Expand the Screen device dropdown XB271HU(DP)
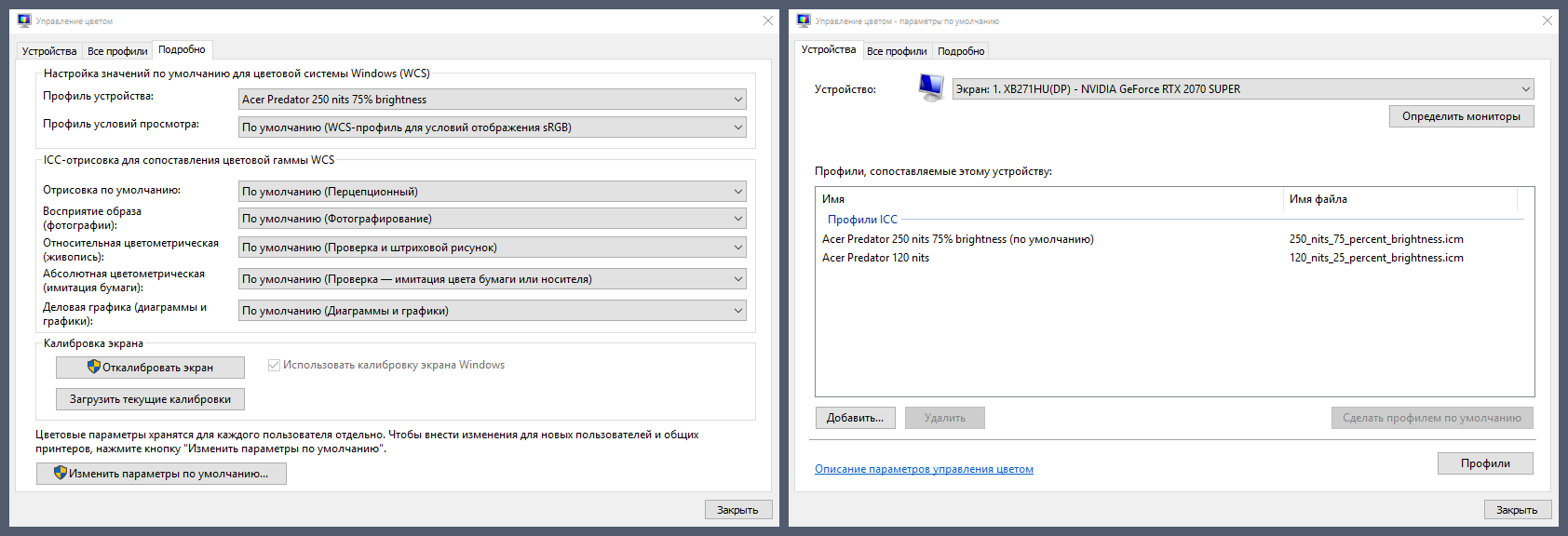 click(1242, 89)
